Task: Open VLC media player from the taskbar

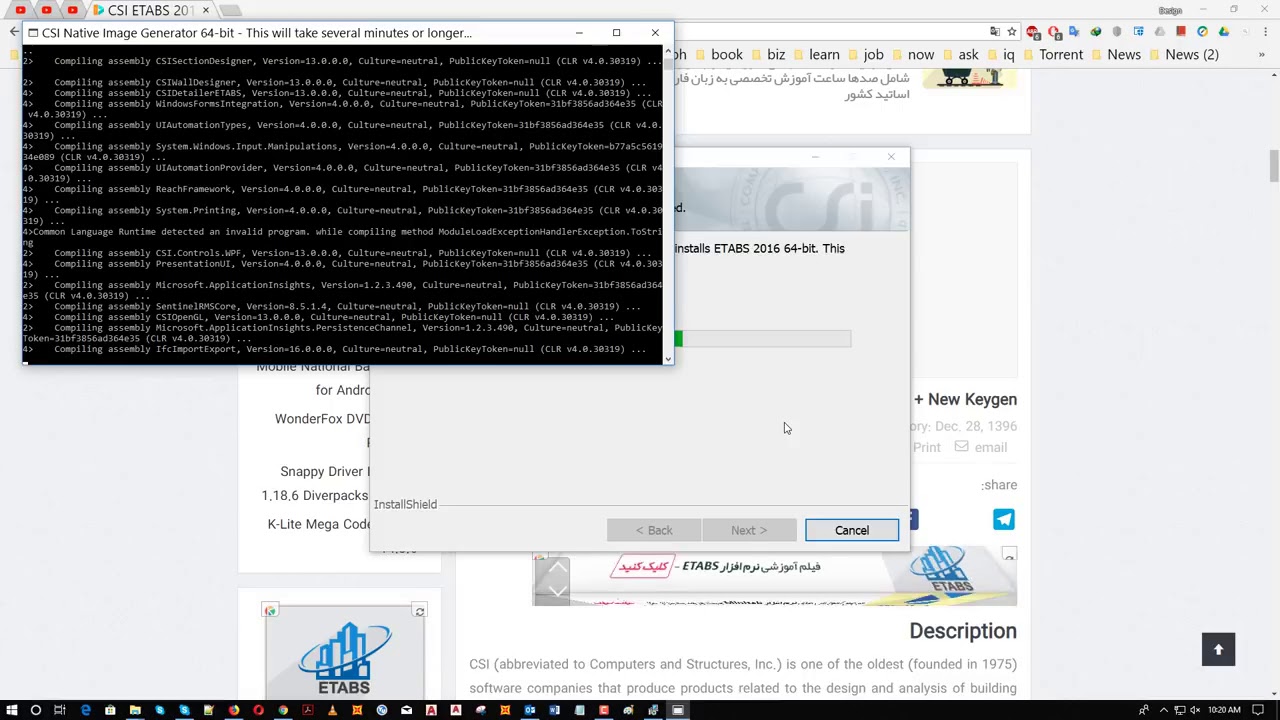Action: [x=332, y=710]
